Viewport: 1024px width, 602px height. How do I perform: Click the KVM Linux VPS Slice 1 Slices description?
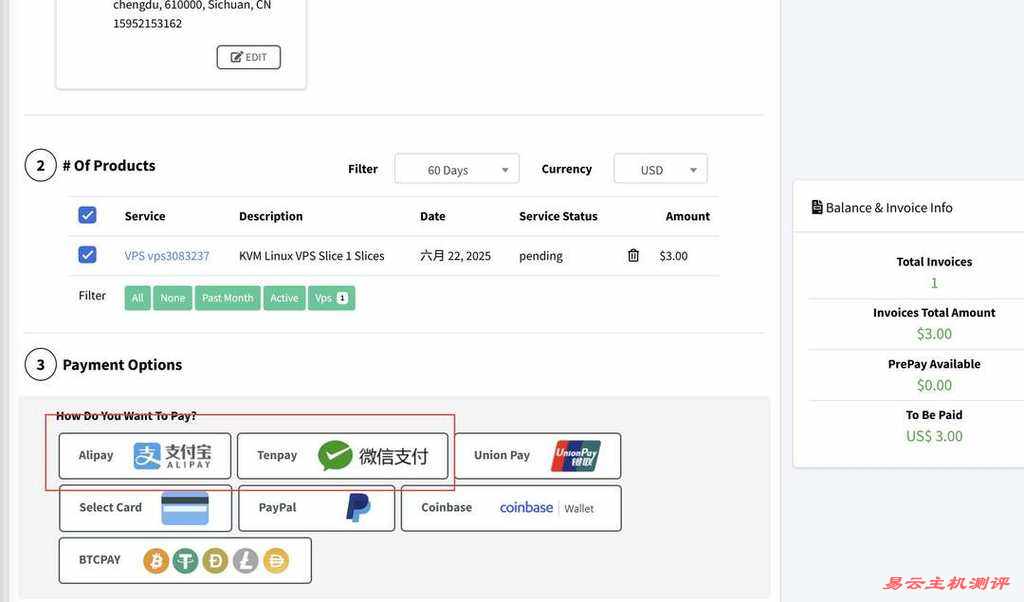pyautogui.click(x=312, y=256)
